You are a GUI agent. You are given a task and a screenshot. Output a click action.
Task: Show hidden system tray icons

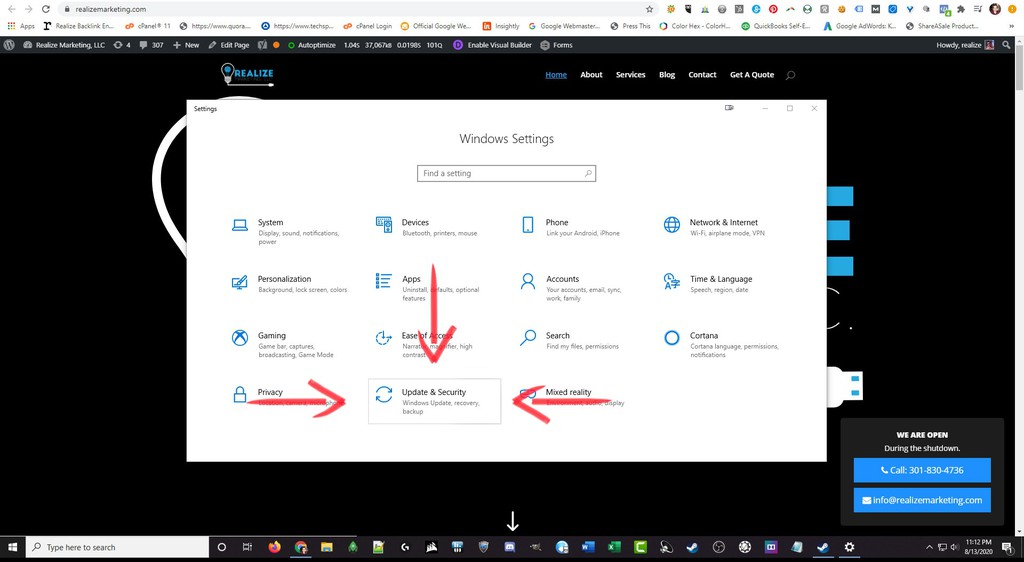pyautogui.click(x=929, y=547)
